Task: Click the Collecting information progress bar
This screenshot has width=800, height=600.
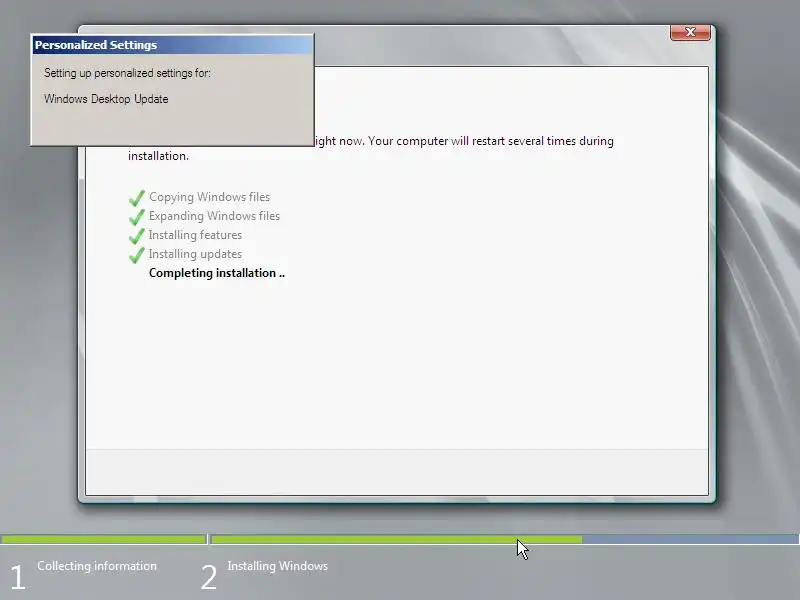Action: [103, 539]
